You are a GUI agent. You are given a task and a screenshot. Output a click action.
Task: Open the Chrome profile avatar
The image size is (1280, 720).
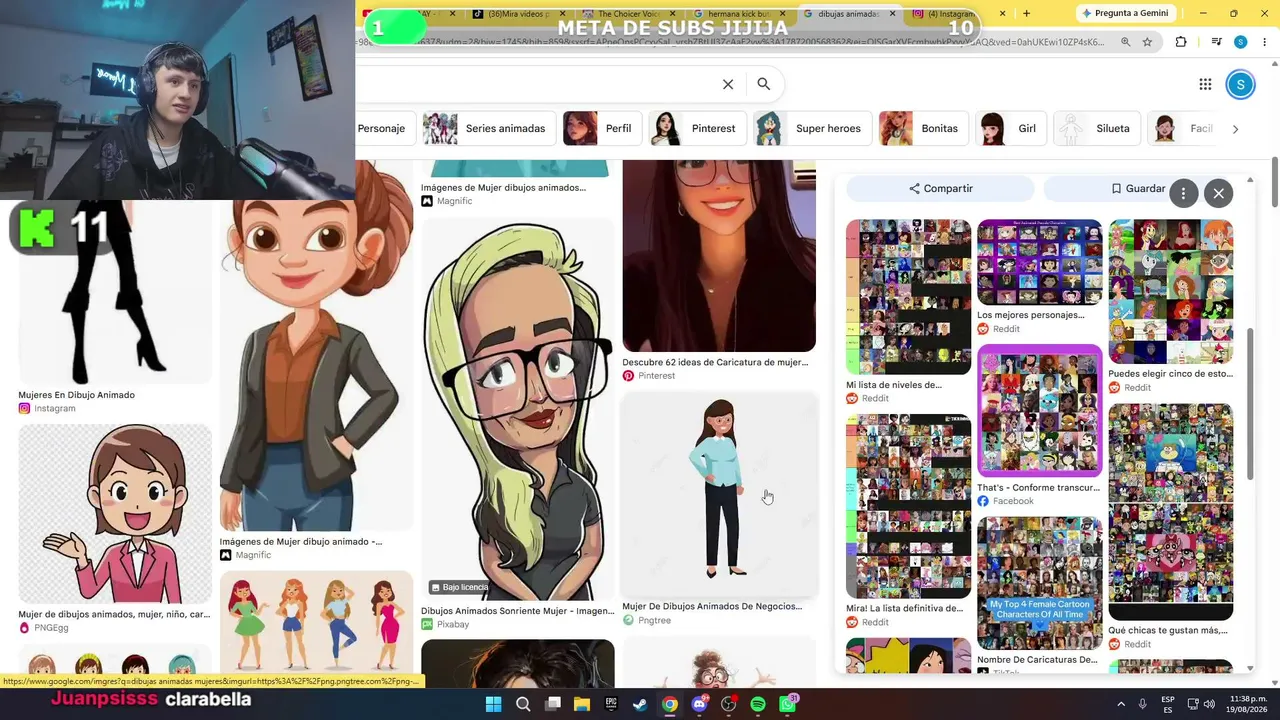[1240, 42]
